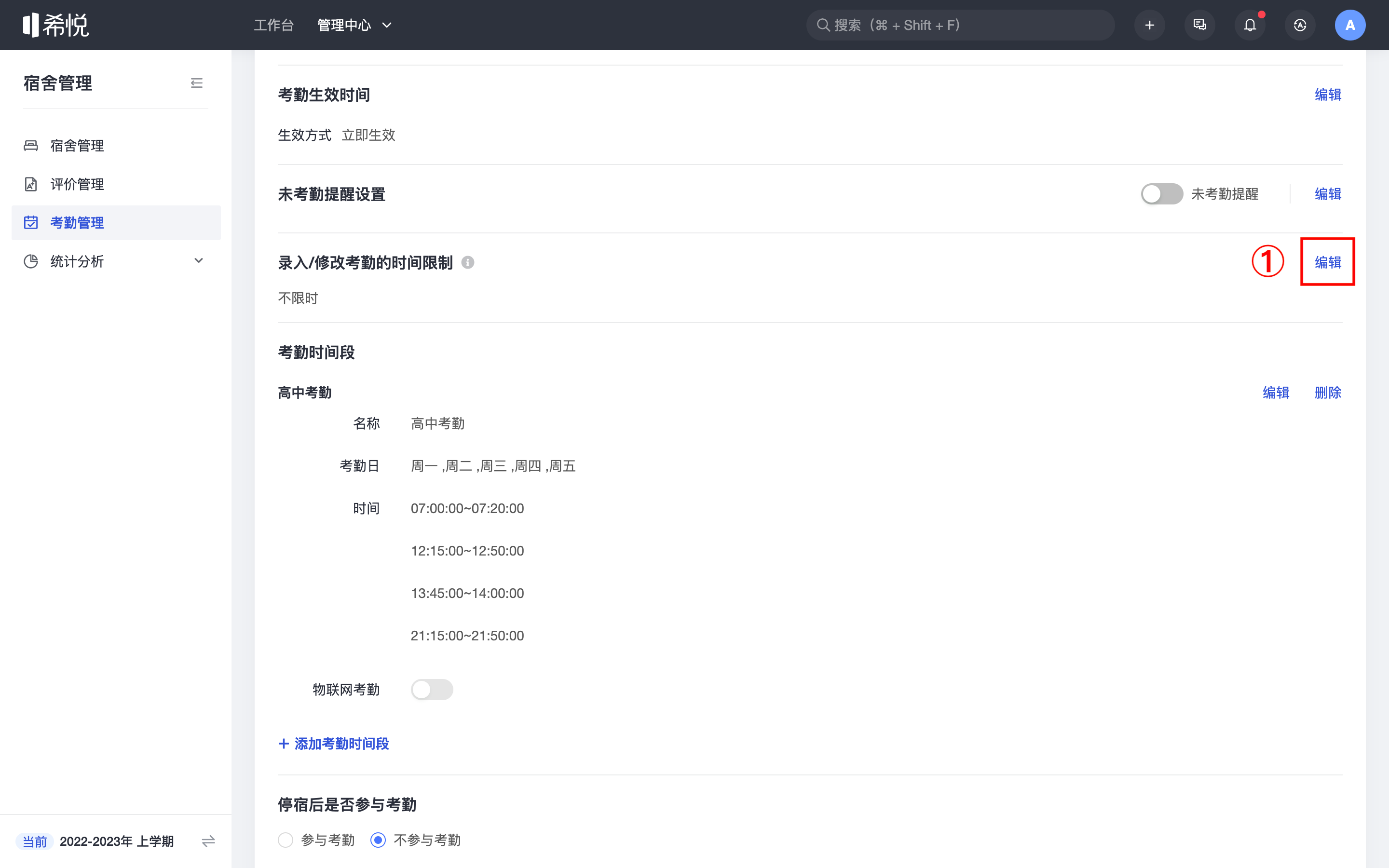Edit the 考勤生效时间 section

(1328, 95)
